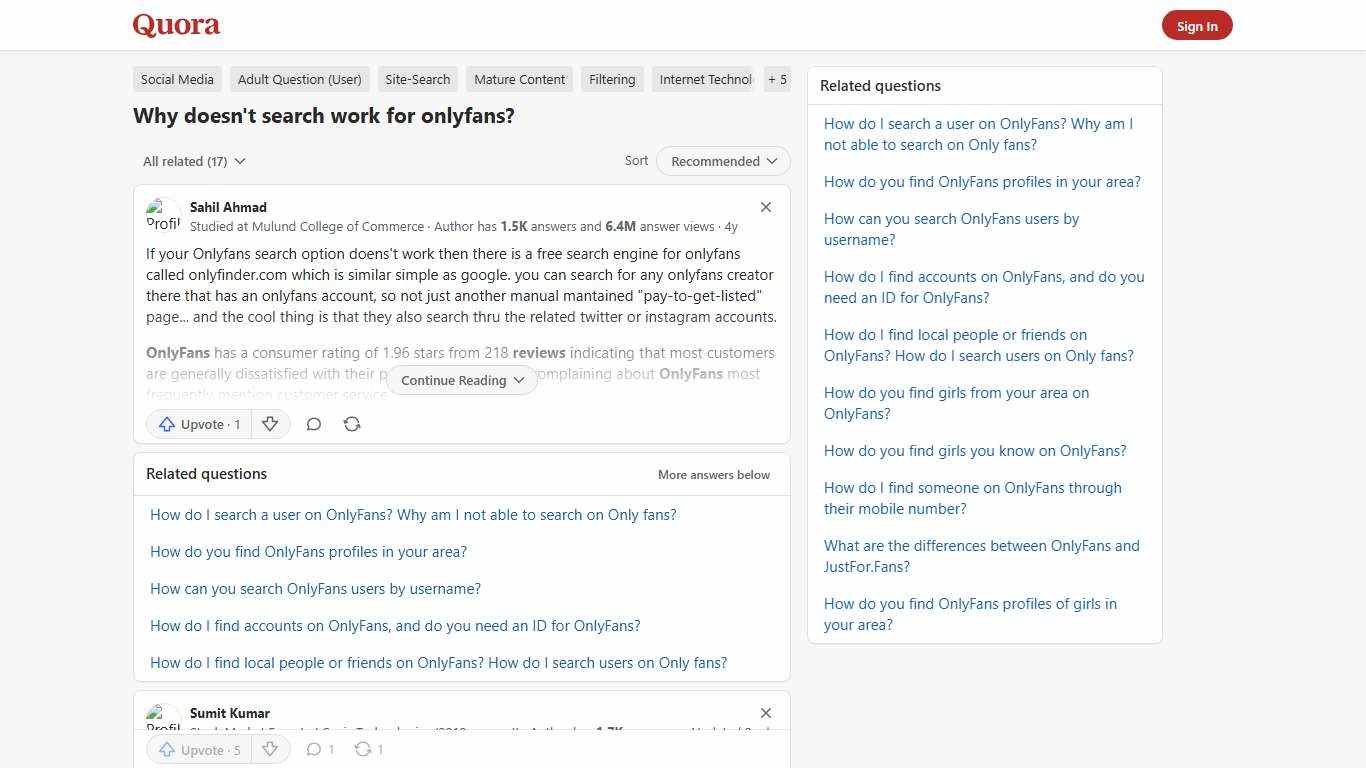
Task: Upvote Sahil Ahmad's answer
Action: [x=198, y=424]
